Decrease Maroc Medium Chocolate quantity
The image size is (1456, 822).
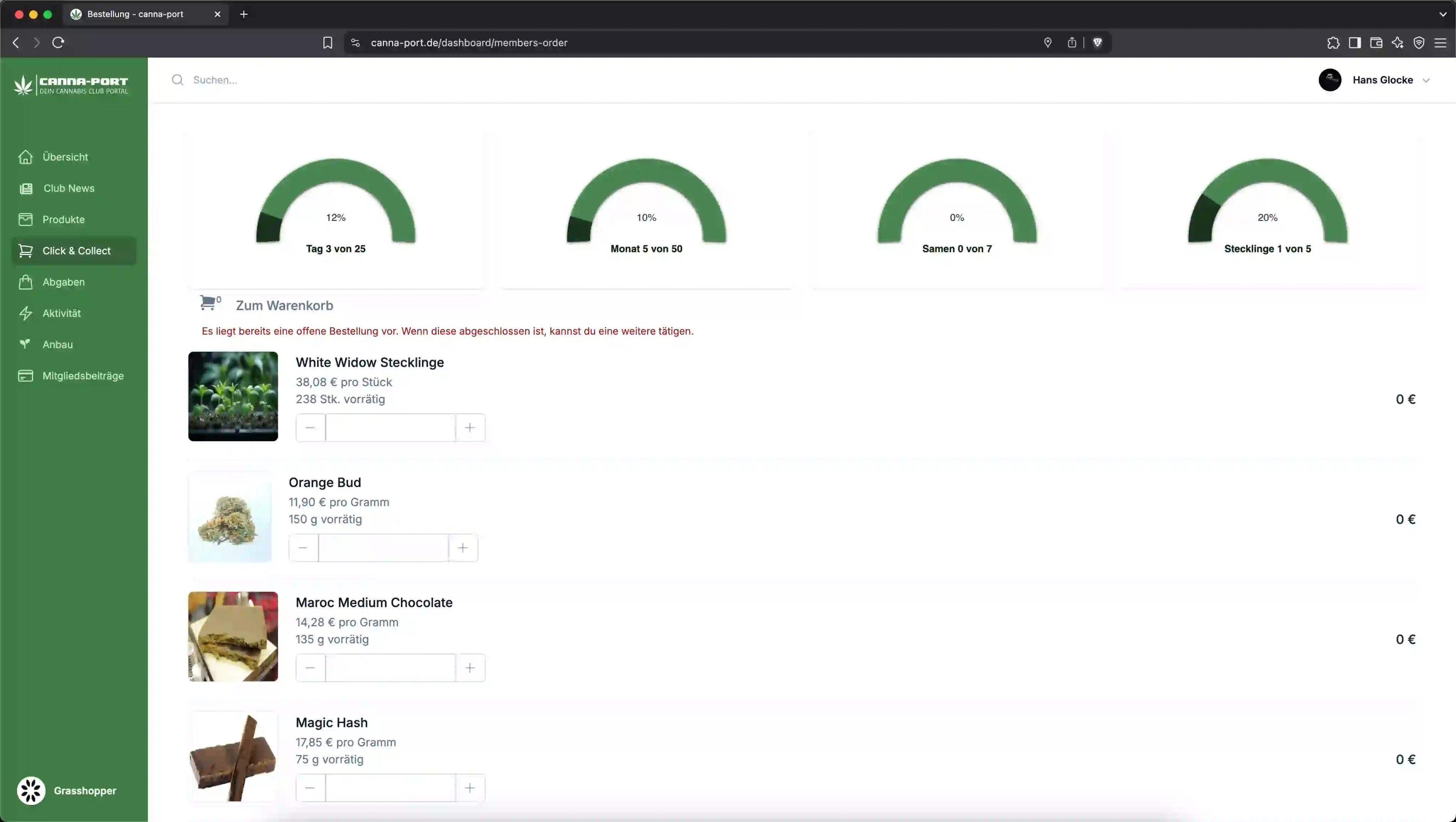pos(310,668)
